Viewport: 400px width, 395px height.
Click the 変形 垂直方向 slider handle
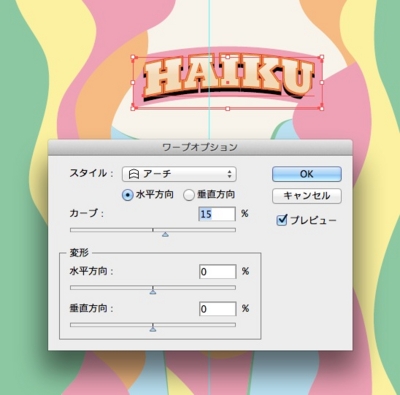tap(153, 329)
